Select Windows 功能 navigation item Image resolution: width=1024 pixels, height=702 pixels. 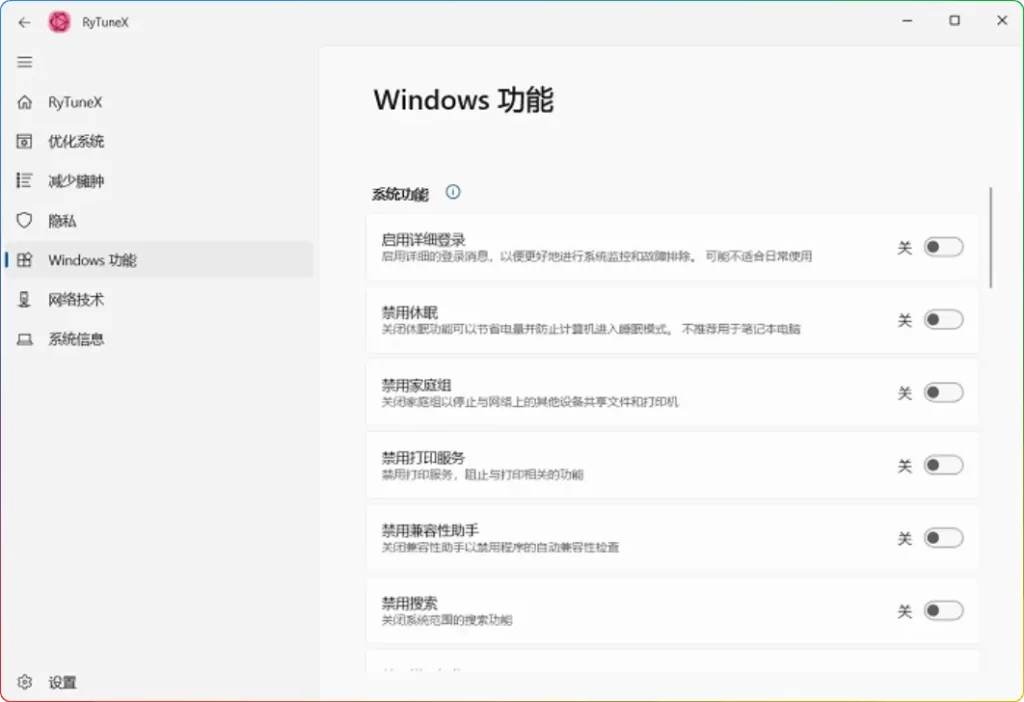(x=159, y=260)
